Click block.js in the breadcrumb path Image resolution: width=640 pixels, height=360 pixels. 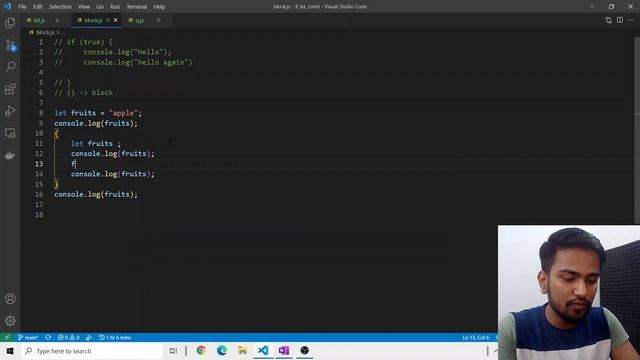tap(45, 32)
